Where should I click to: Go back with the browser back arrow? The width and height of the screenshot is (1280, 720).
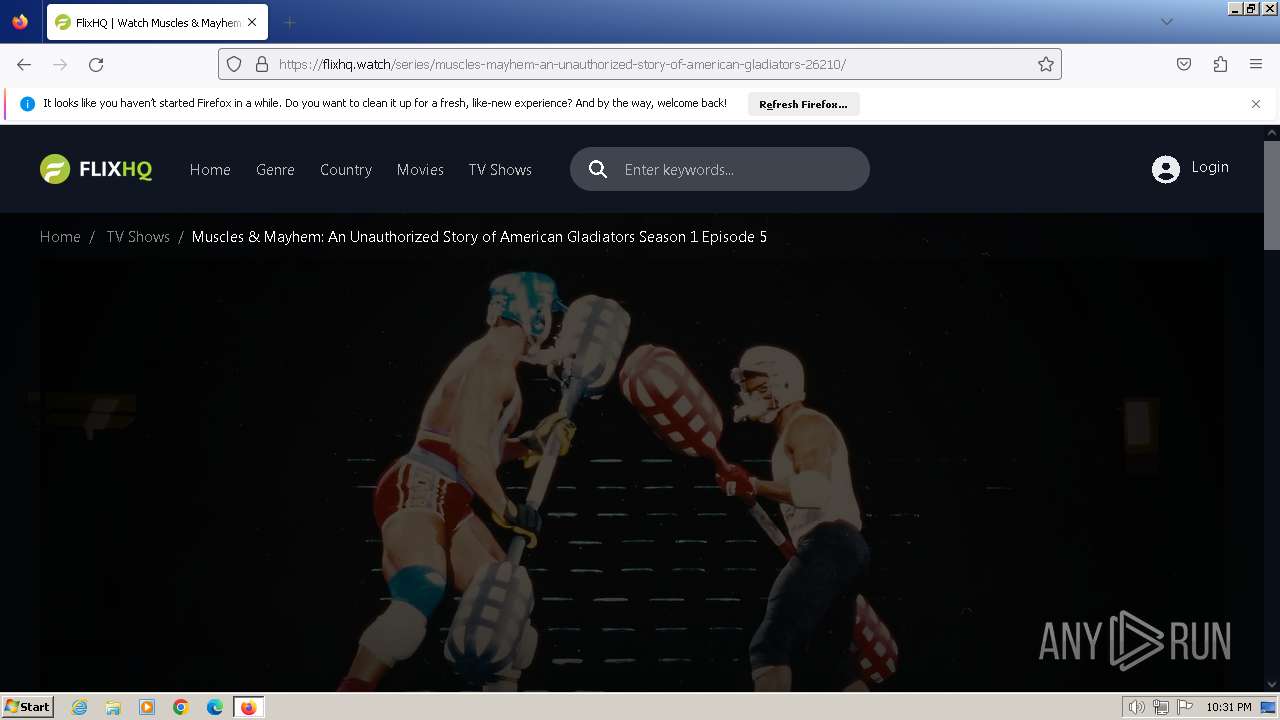point(24,64)
